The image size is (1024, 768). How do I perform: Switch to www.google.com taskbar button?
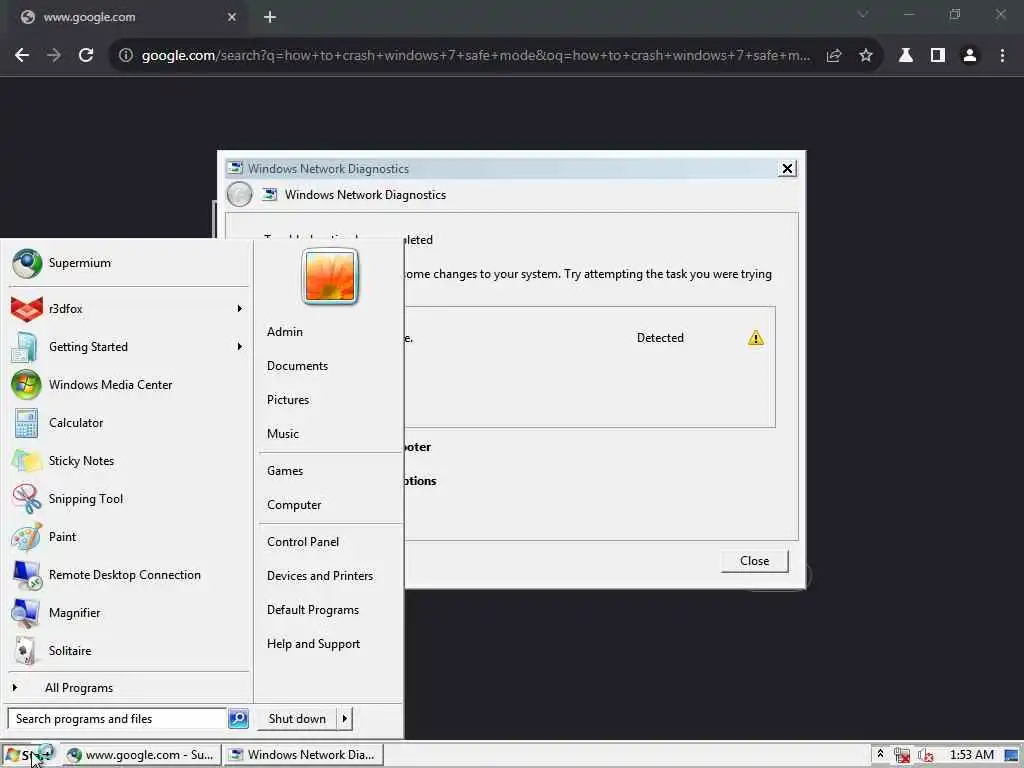(141, 755)
